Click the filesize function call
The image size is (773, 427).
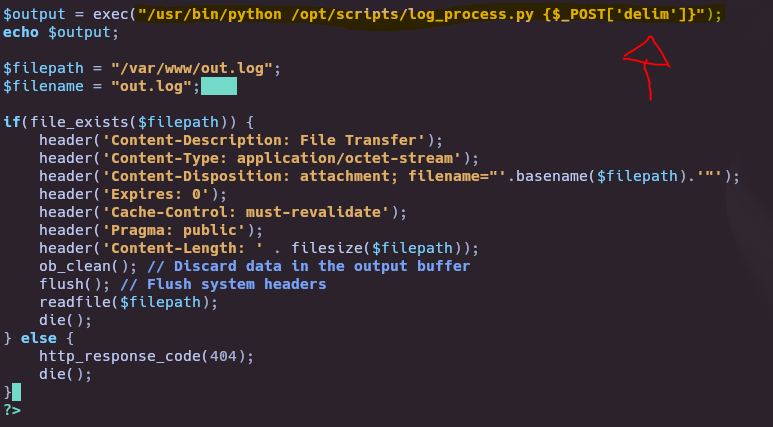click(376, 248)
